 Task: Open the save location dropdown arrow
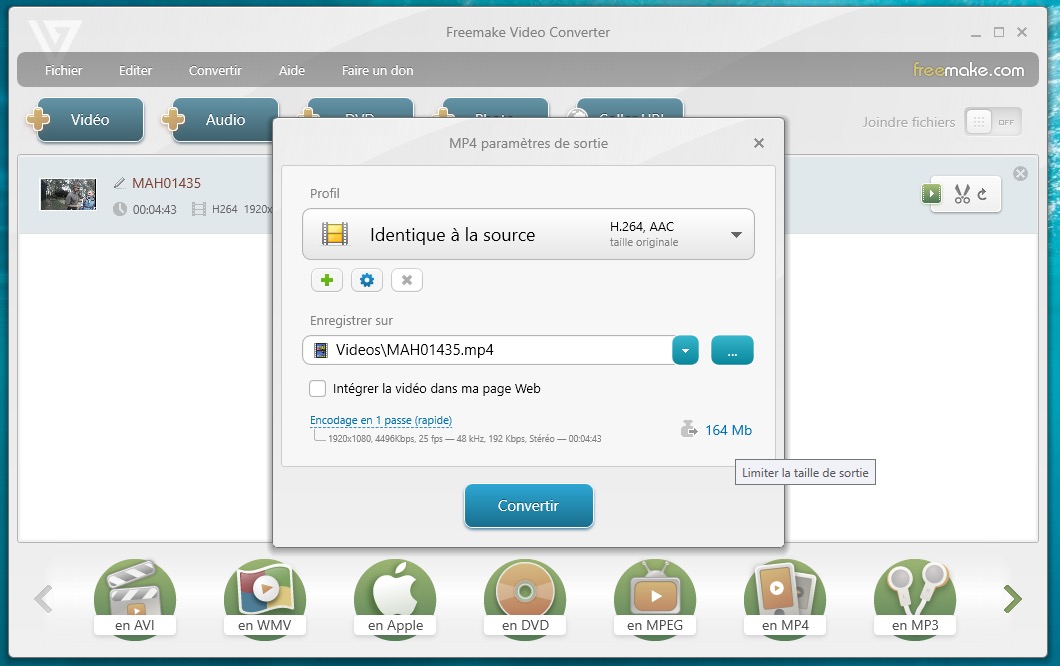pyautogui.click(x=685, y=350)
